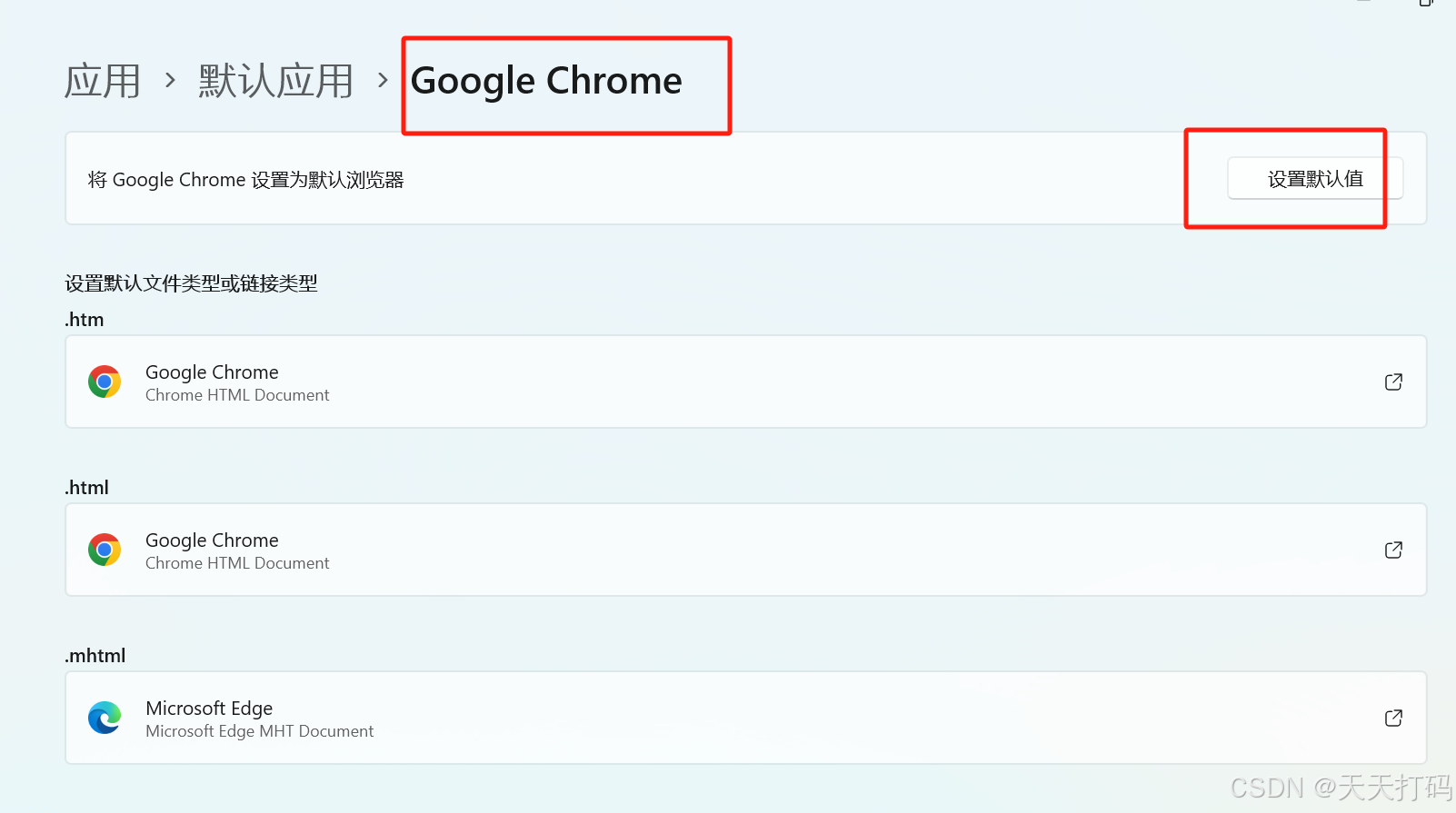Open external-link icon for .html row
Image resolution: width=1456 pixels, height=813 pixels.
click(x=1393, y=550)
